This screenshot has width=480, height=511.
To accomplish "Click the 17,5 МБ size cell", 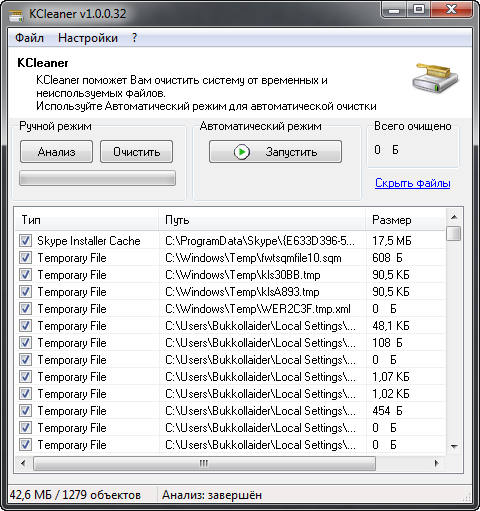I will (x=392, y=241).
